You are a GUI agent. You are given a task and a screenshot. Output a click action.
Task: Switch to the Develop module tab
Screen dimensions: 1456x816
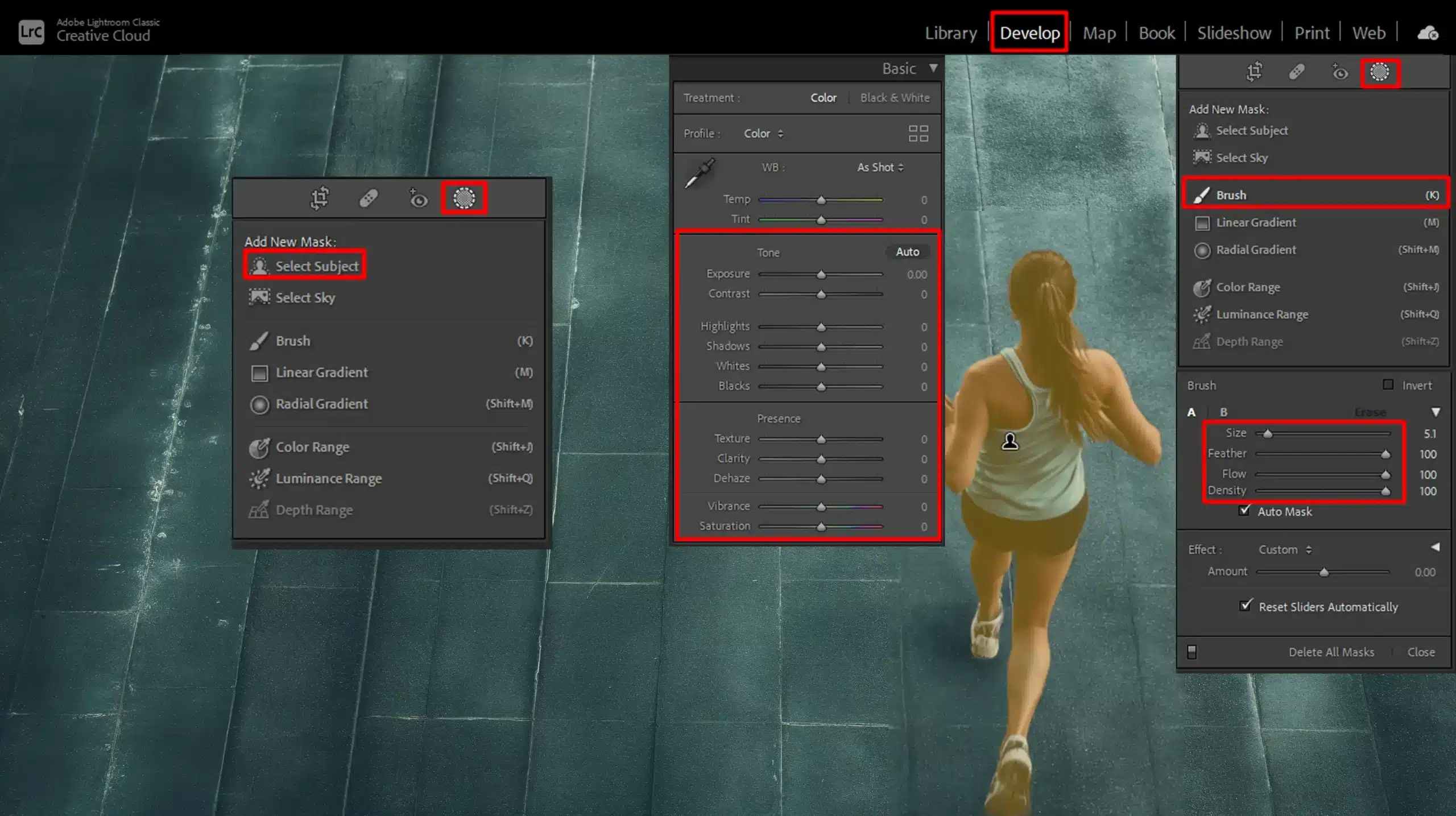tap(1030, 33)
